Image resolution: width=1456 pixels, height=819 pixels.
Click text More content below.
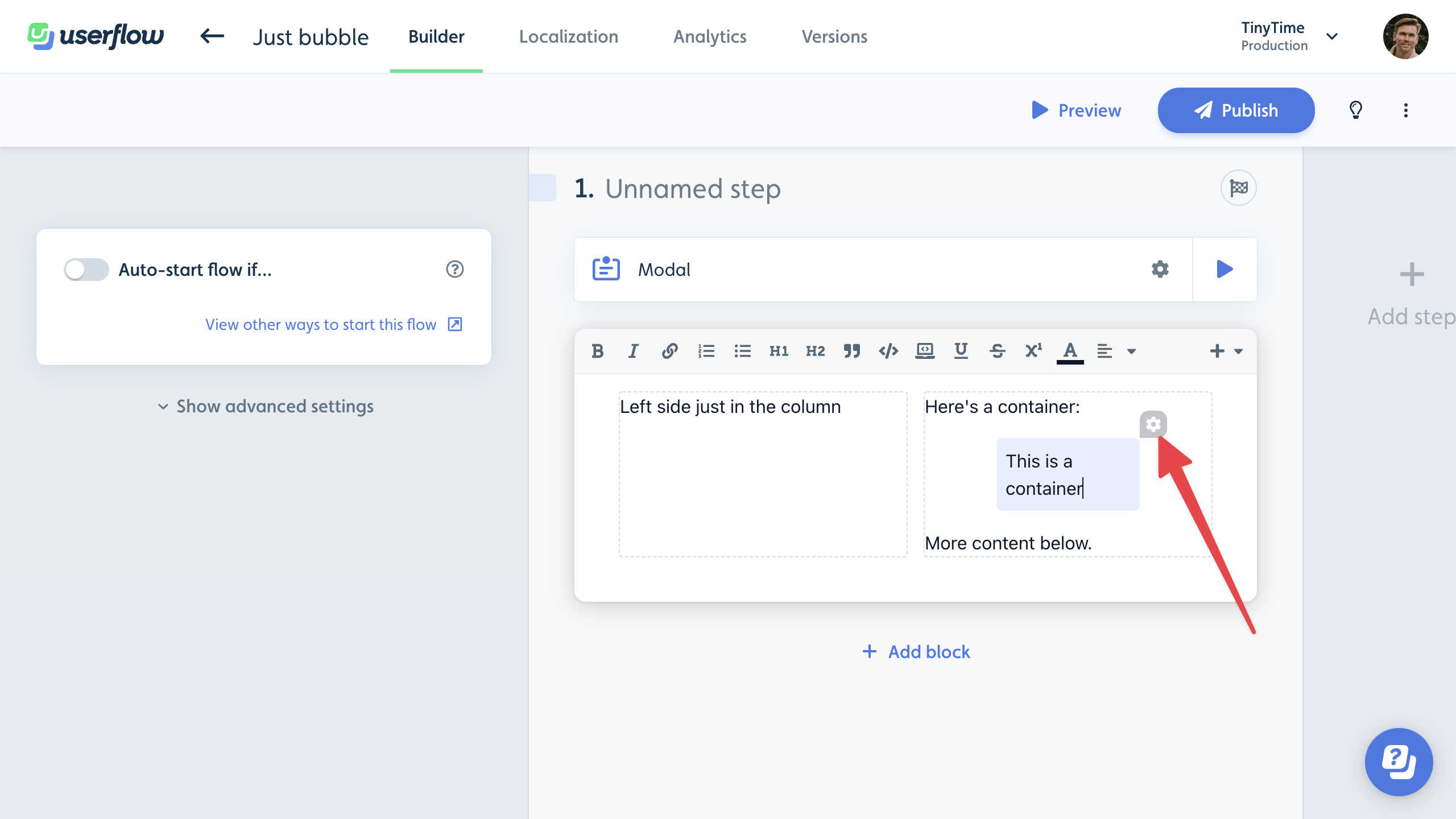(x=1008, y=543)
